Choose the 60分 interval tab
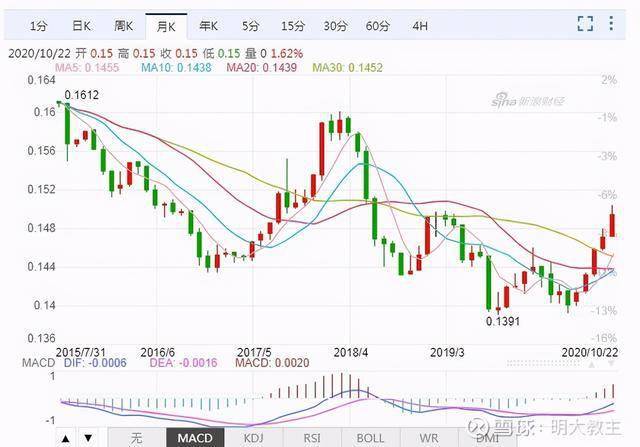 point(378,26)
